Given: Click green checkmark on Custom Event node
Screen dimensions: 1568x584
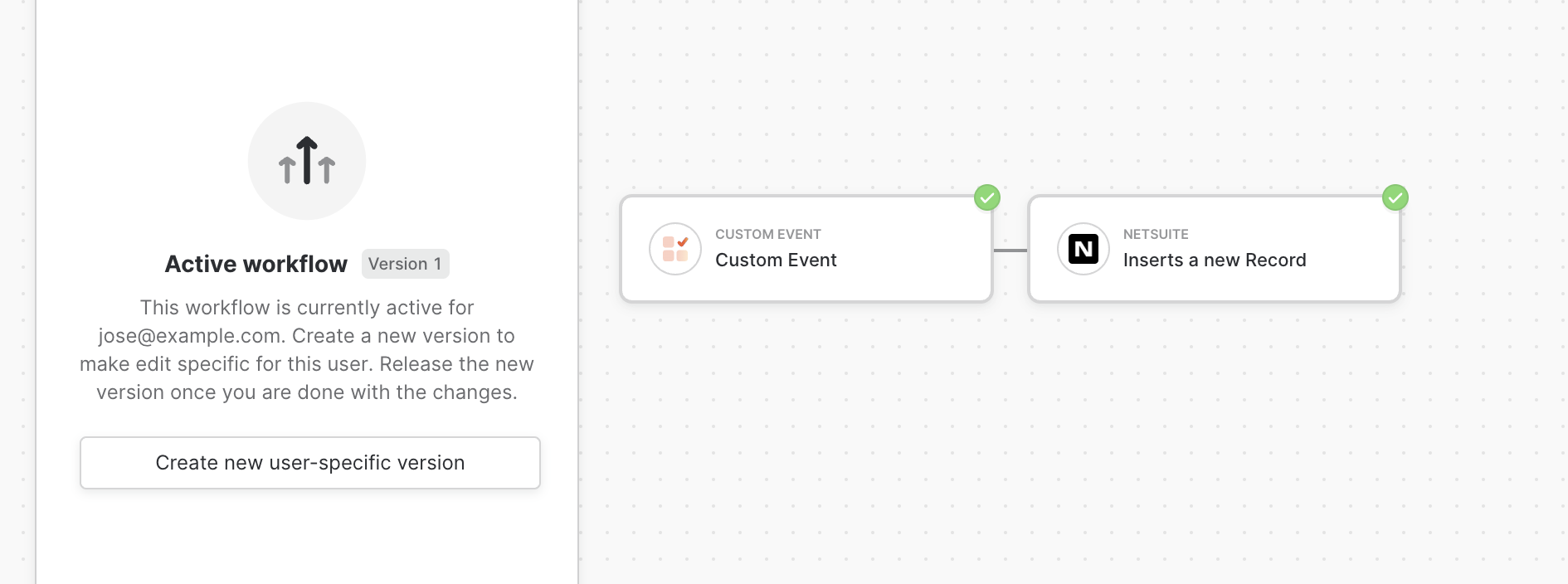Looking at the screenshot, I should tap(987, 197).
